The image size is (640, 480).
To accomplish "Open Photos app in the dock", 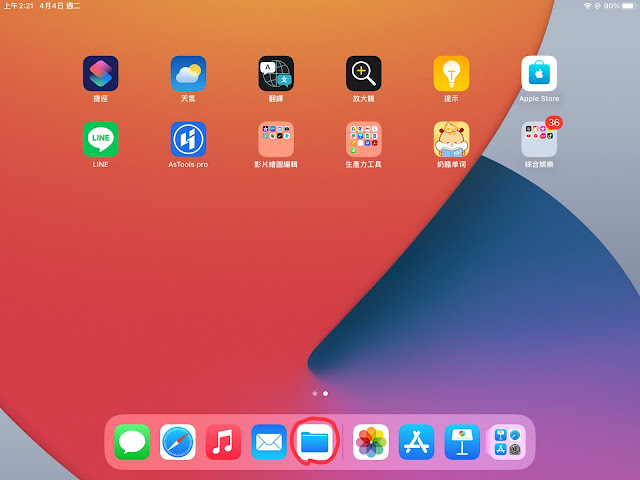I will point(371,442).
